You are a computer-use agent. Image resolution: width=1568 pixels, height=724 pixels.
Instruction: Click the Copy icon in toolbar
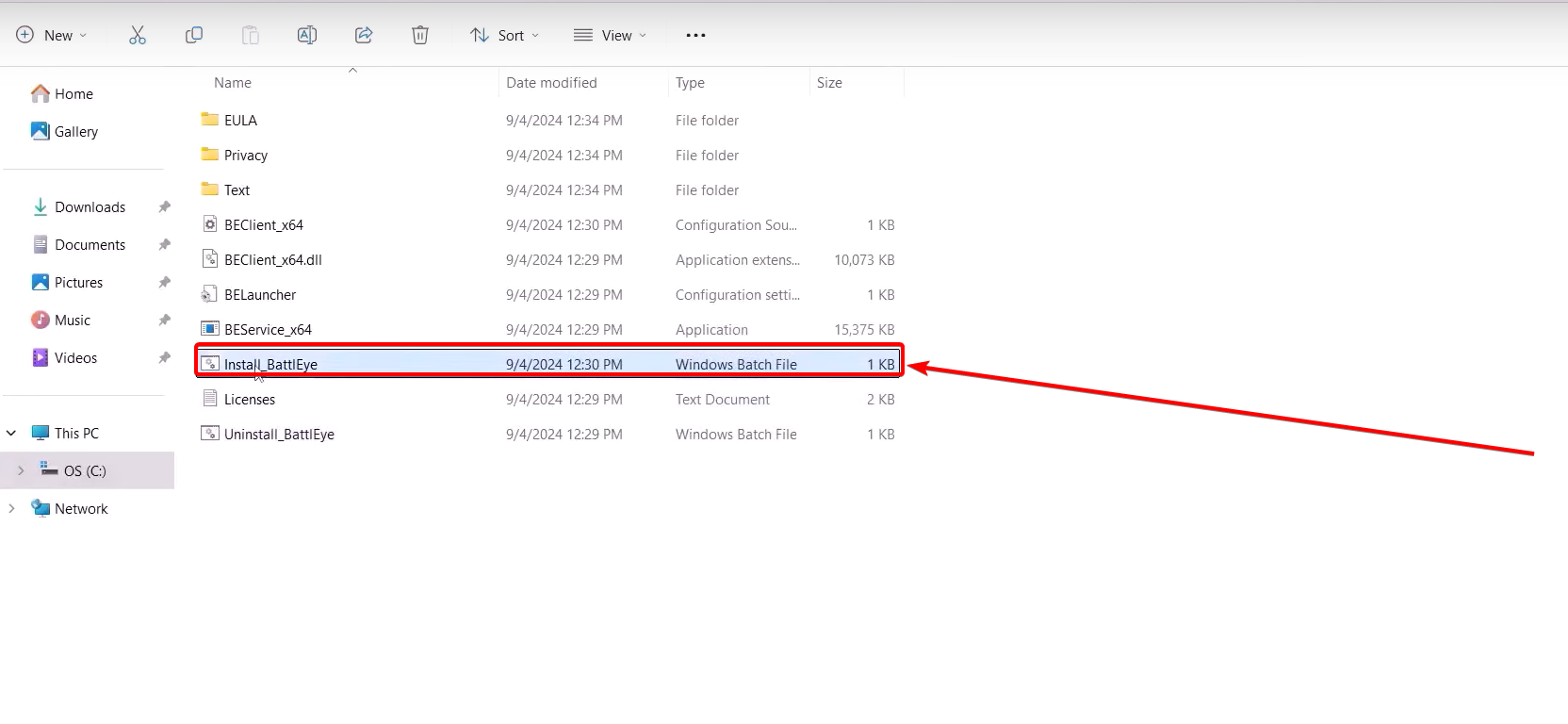(194, 35)
